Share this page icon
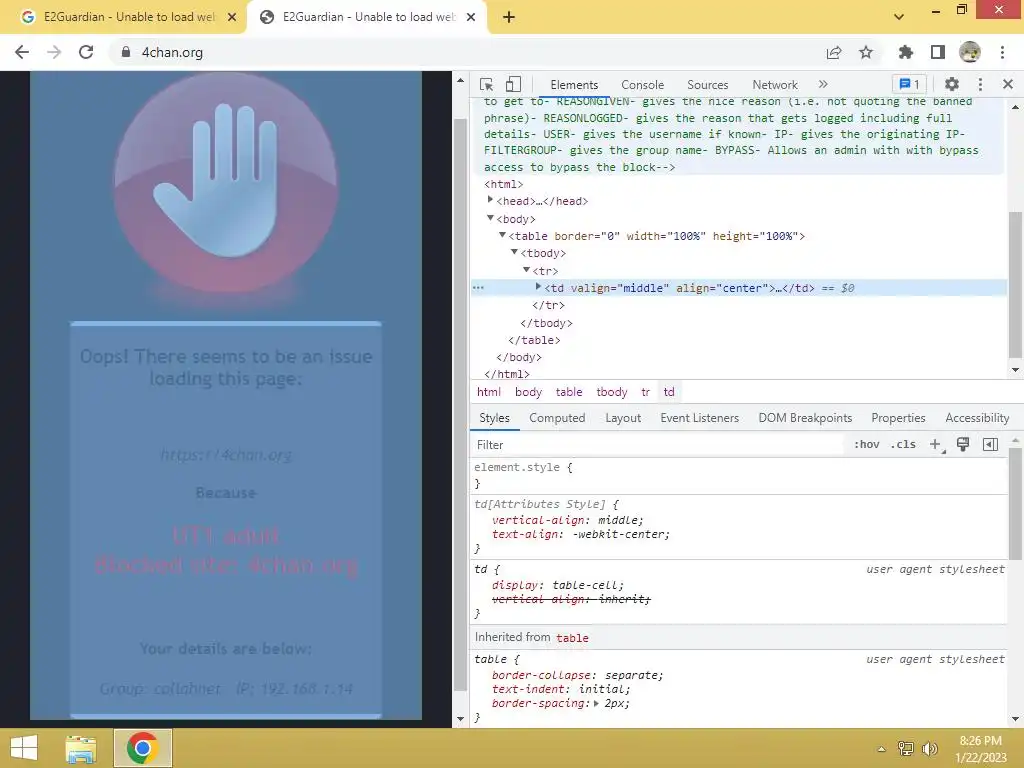This screenshot has height=768, width=1024. (x=834, y=52)
